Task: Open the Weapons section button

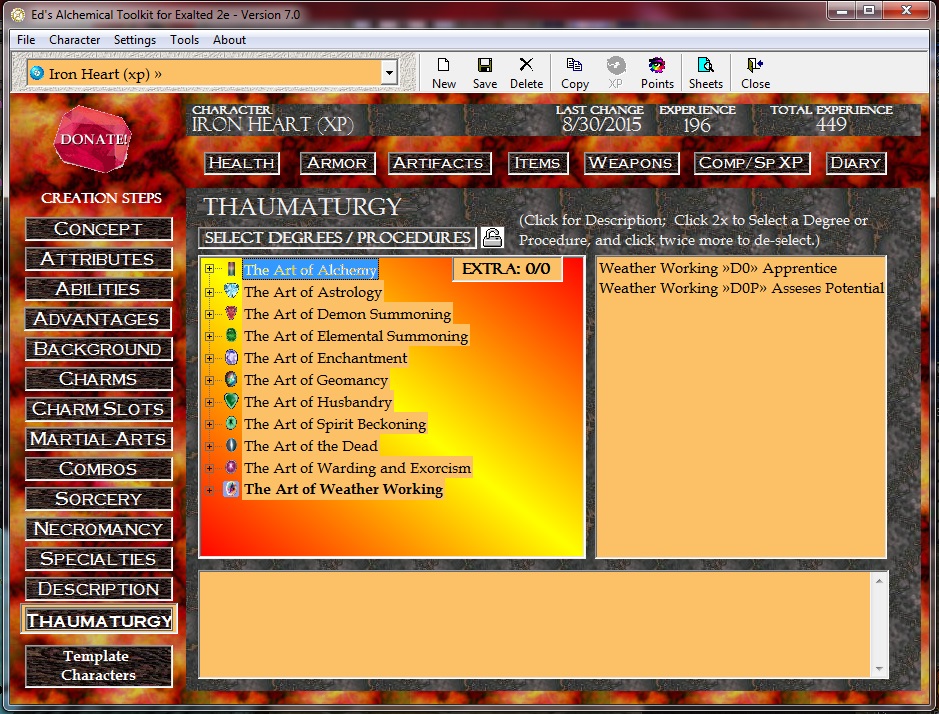Action: [x=631, y=163]
